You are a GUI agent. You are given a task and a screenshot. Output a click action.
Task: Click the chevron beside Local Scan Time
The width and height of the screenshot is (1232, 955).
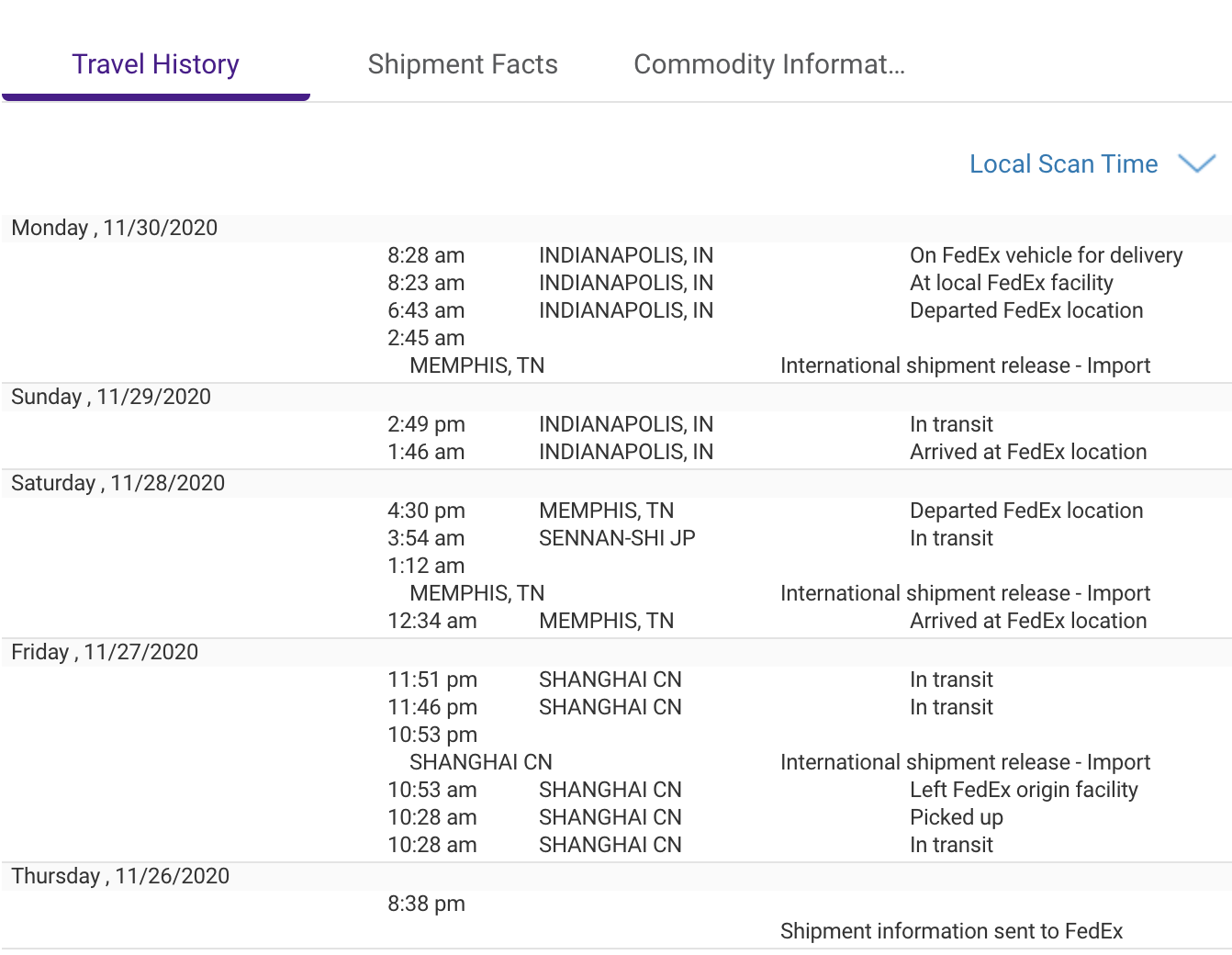1196,164
